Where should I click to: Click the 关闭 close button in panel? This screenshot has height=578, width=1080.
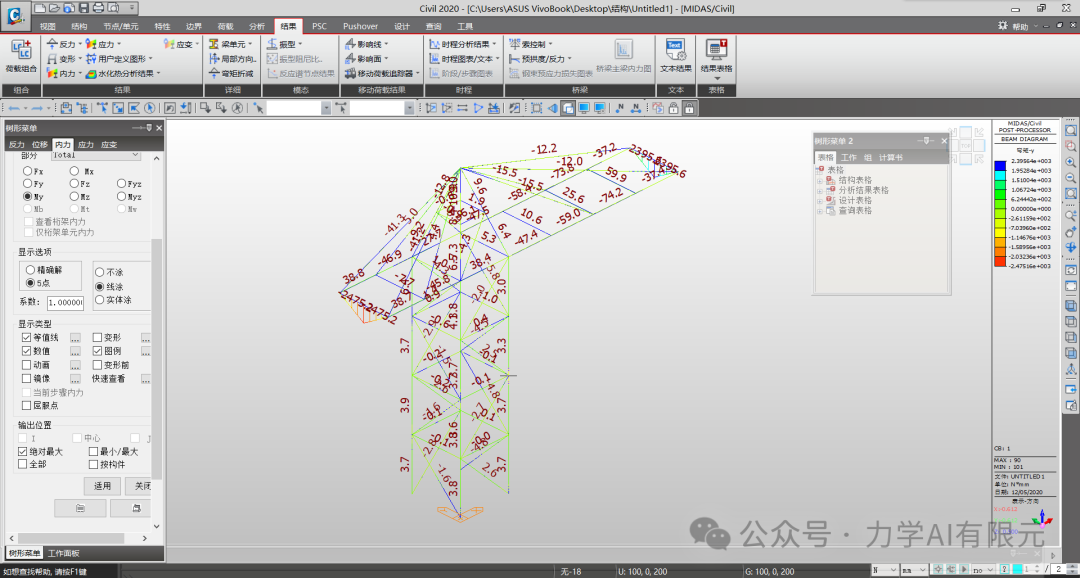[139, 486]
